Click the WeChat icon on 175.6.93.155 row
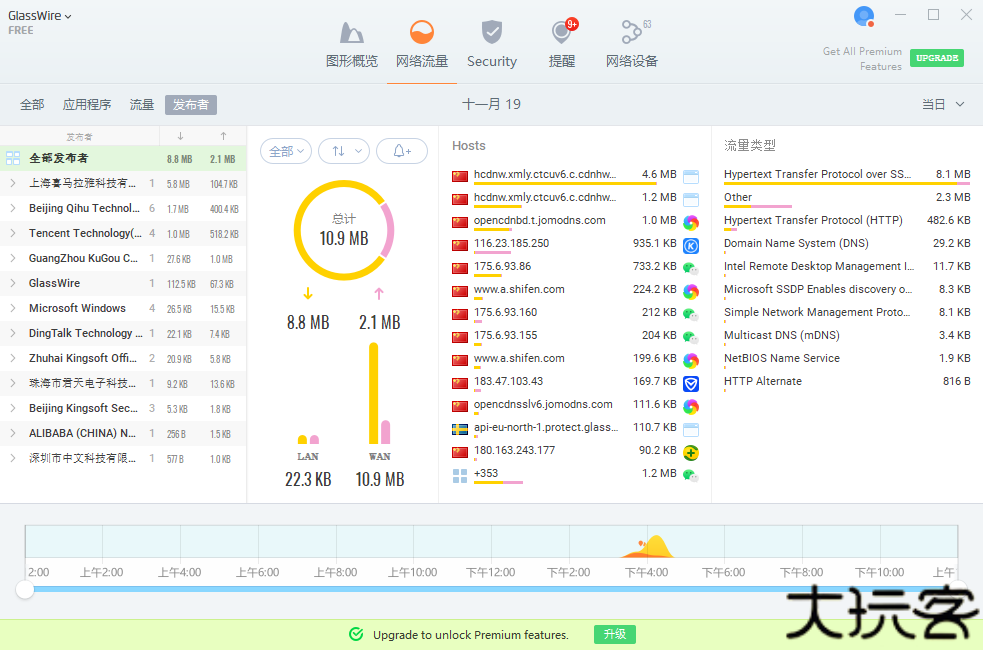Image resolution: width=983 pixels, height=650 pixels. point(691,338)
